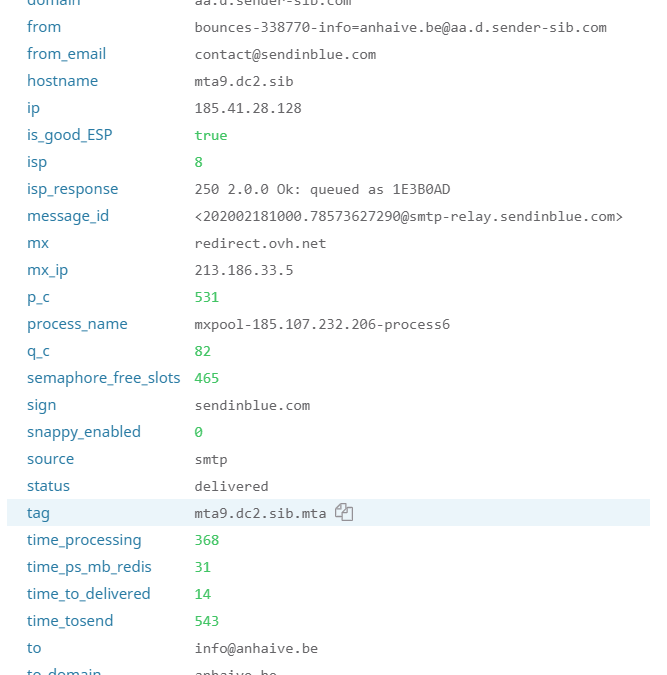
Task: Click the recipient address info@anhaive.be
Action: point(256,648)
